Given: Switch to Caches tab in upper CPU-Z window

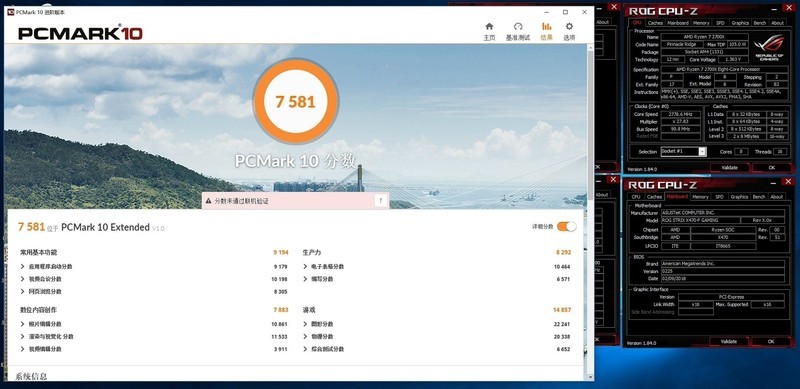Looking at the screenshot, I should (x=655, y=22).
